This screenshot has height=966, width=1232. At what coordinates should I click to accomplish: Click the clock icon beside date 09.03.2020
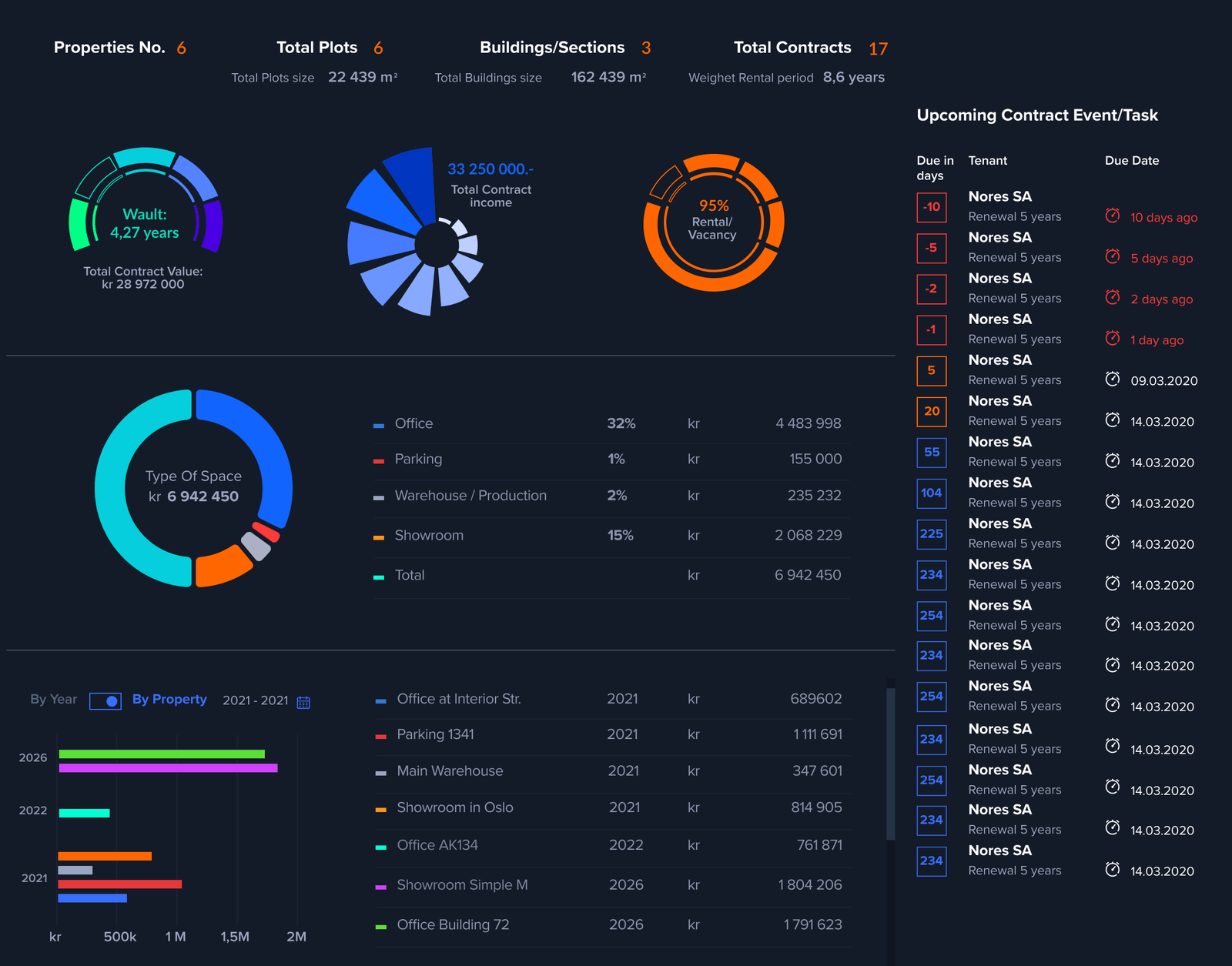tap(1113, 379)
